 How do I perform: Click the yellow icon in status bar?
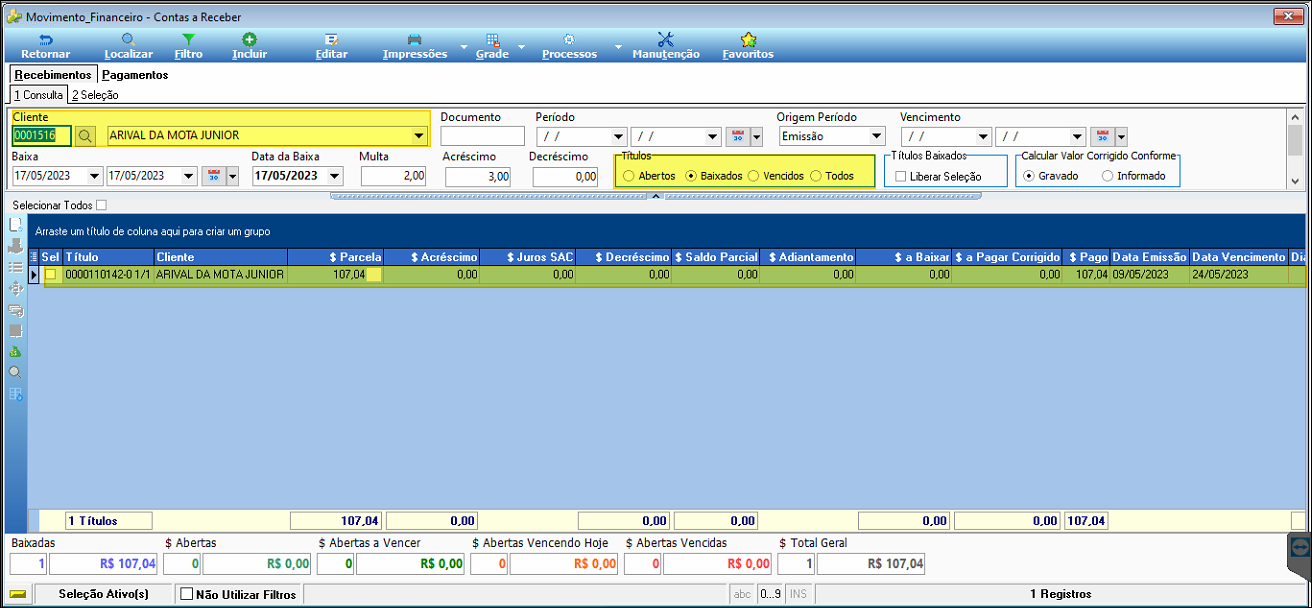(x=17, y=594)
